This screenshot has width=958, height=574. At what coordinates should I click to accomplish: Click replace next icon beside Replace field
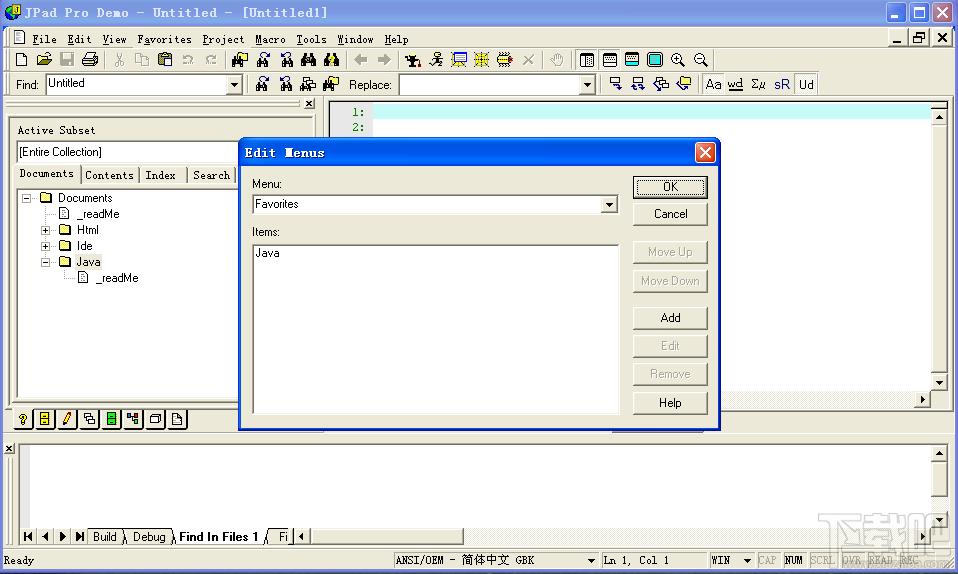[x=615, y=84]
